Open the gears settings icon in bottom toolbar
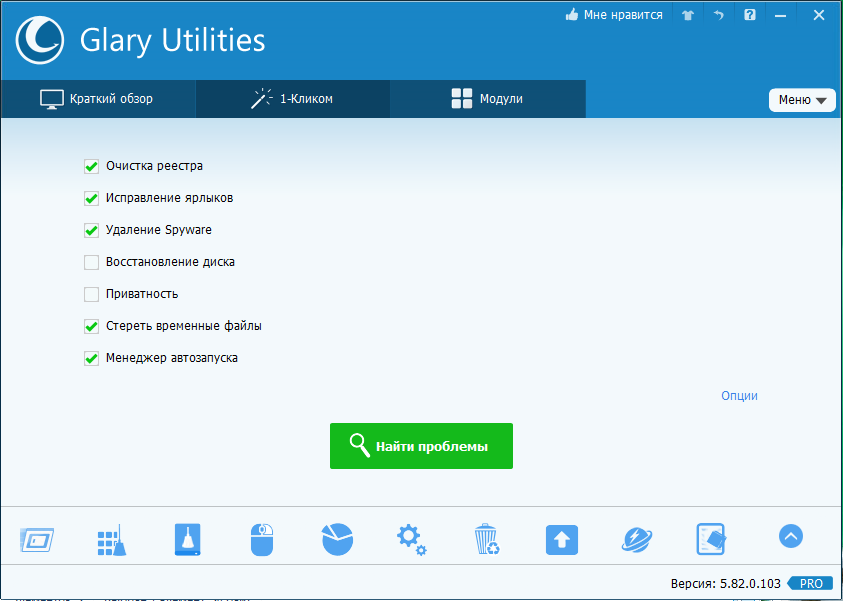The height and width of the screenshot is (601, 843). [x=410, y=538]
